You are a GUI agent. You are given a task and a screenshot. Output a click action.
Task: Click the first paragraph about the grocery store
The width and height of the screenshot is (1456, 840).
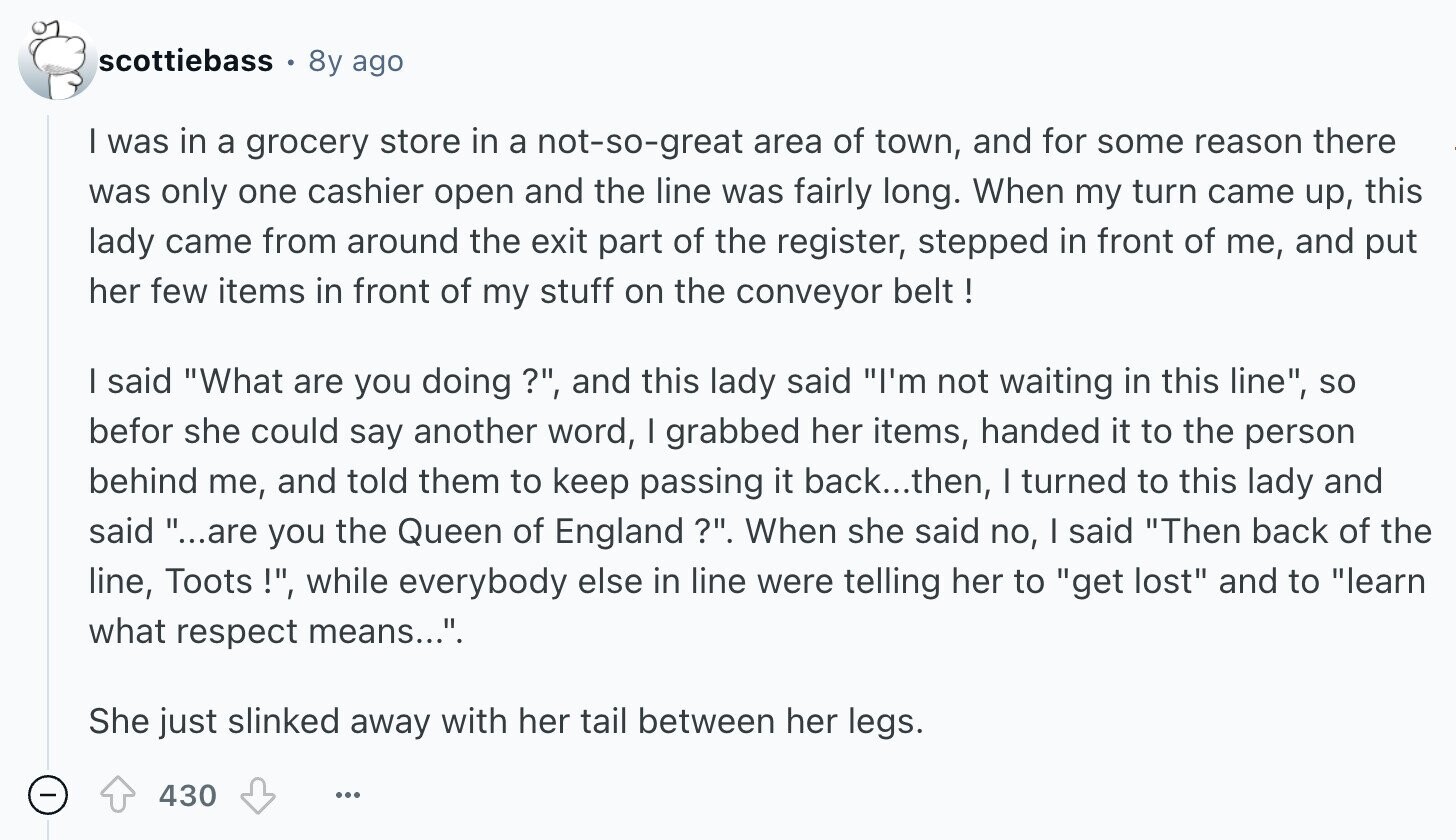755,216
